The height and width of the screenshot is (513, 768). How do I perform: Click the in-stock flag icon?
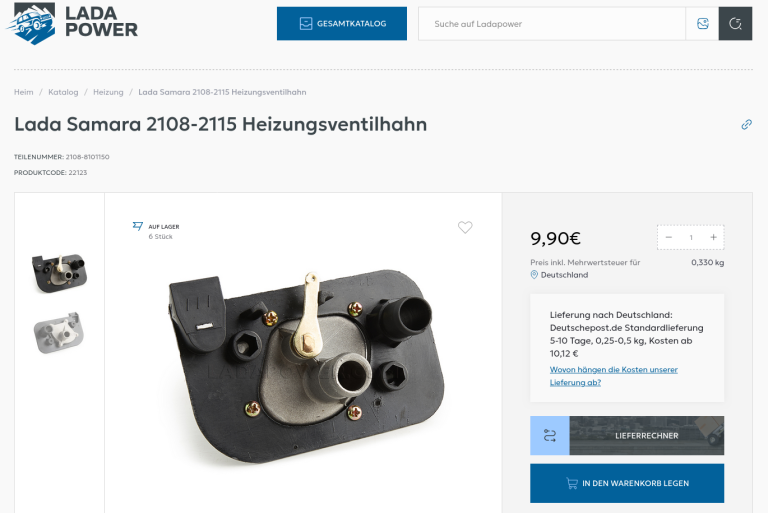(138, 226)
